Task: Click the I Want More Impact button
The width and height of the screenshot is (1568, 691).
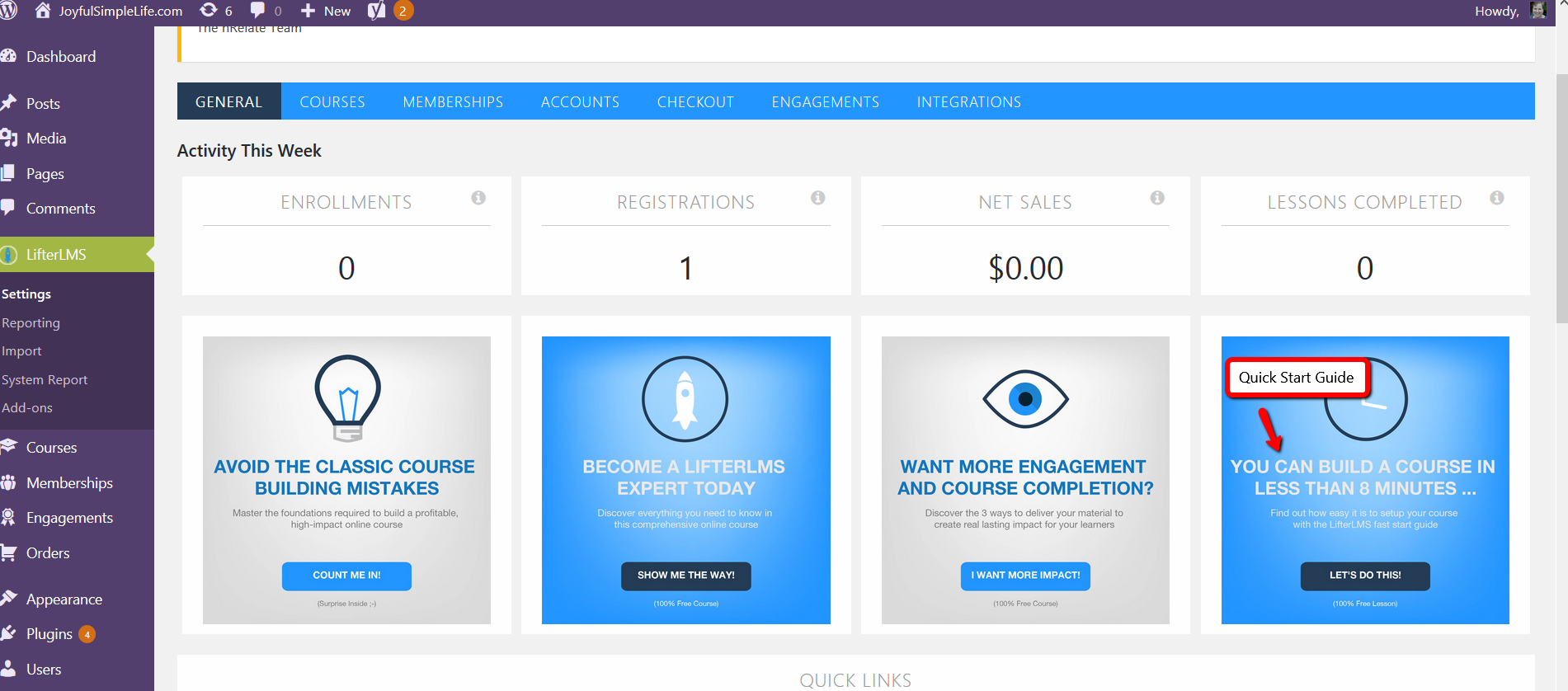Action: tap(1025, 576)
